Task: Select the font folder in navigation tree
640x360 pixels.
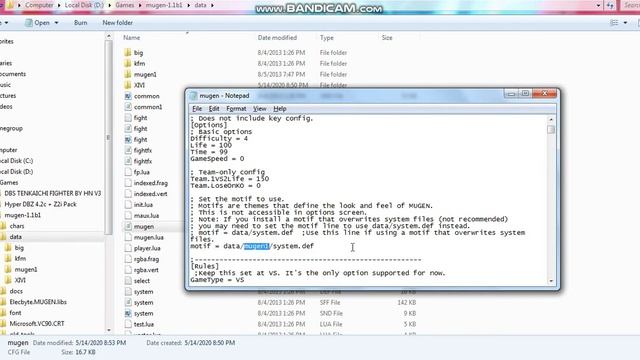Action: pos(15,313)
